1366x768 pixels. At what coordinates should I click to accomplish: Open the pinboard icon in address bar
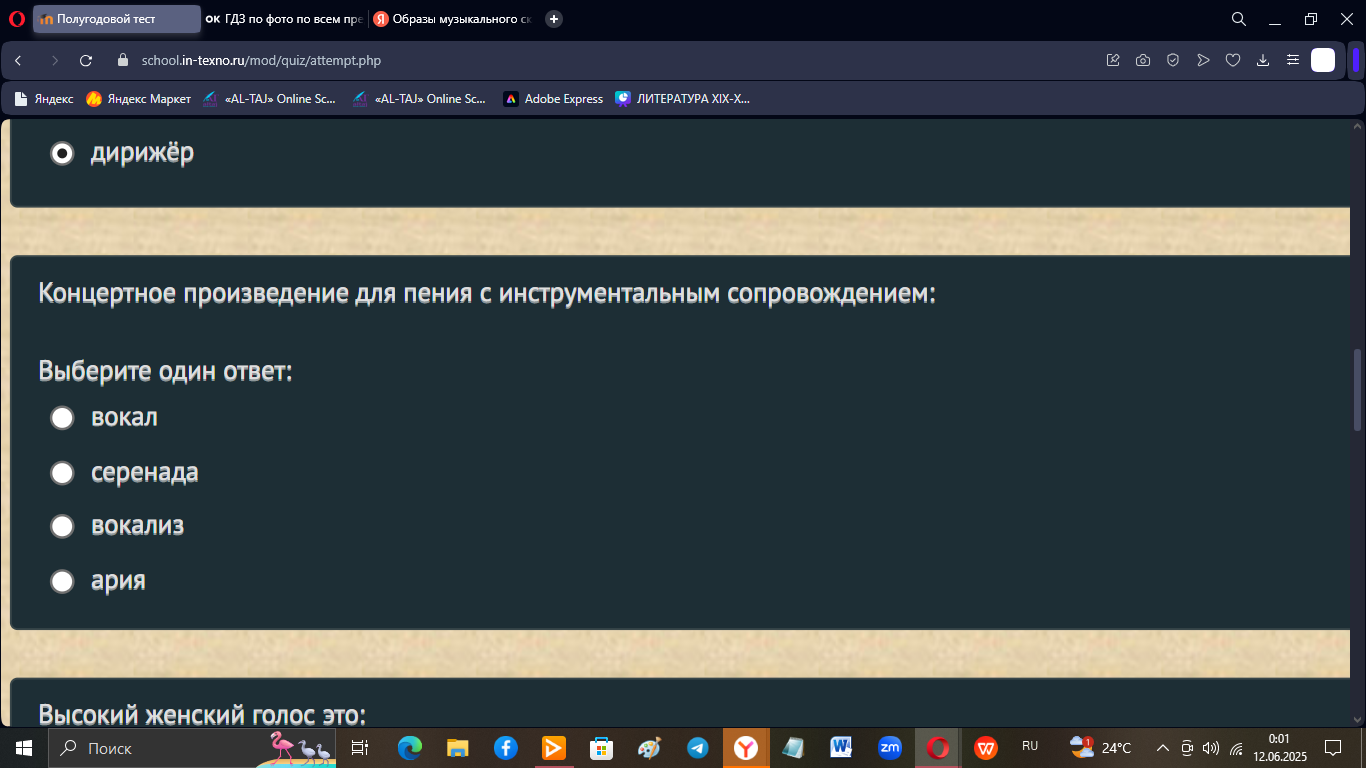(x=1113, y=60)
